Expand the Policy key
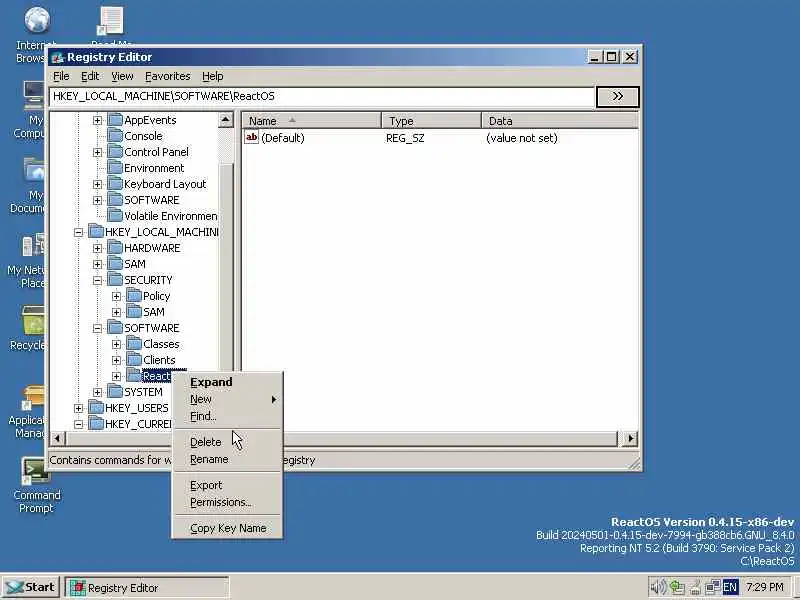This screenshot has width=800, height=600. (116, 296)
